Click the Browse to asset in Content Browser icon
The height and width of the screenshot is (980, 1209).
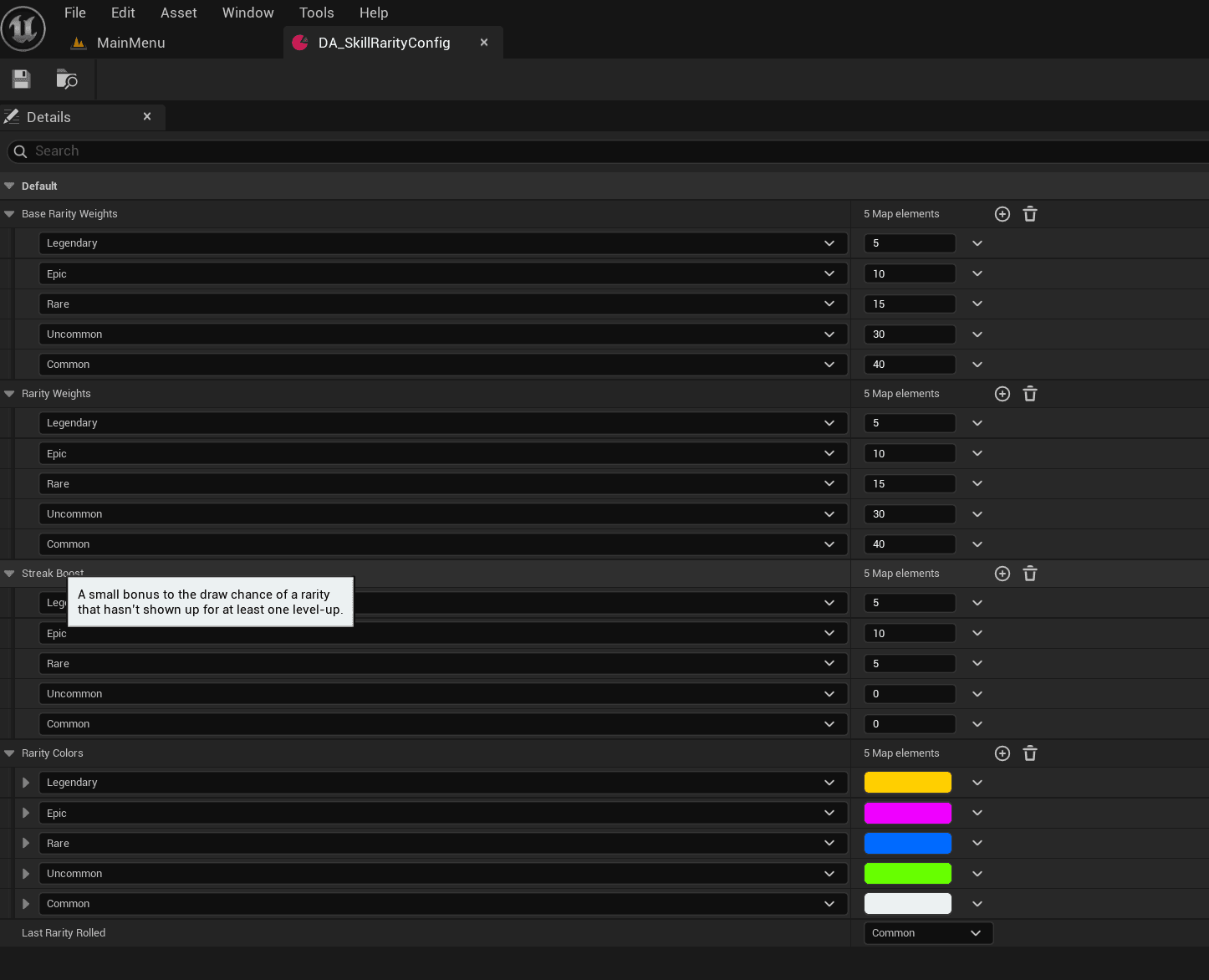tap(67, 79)
